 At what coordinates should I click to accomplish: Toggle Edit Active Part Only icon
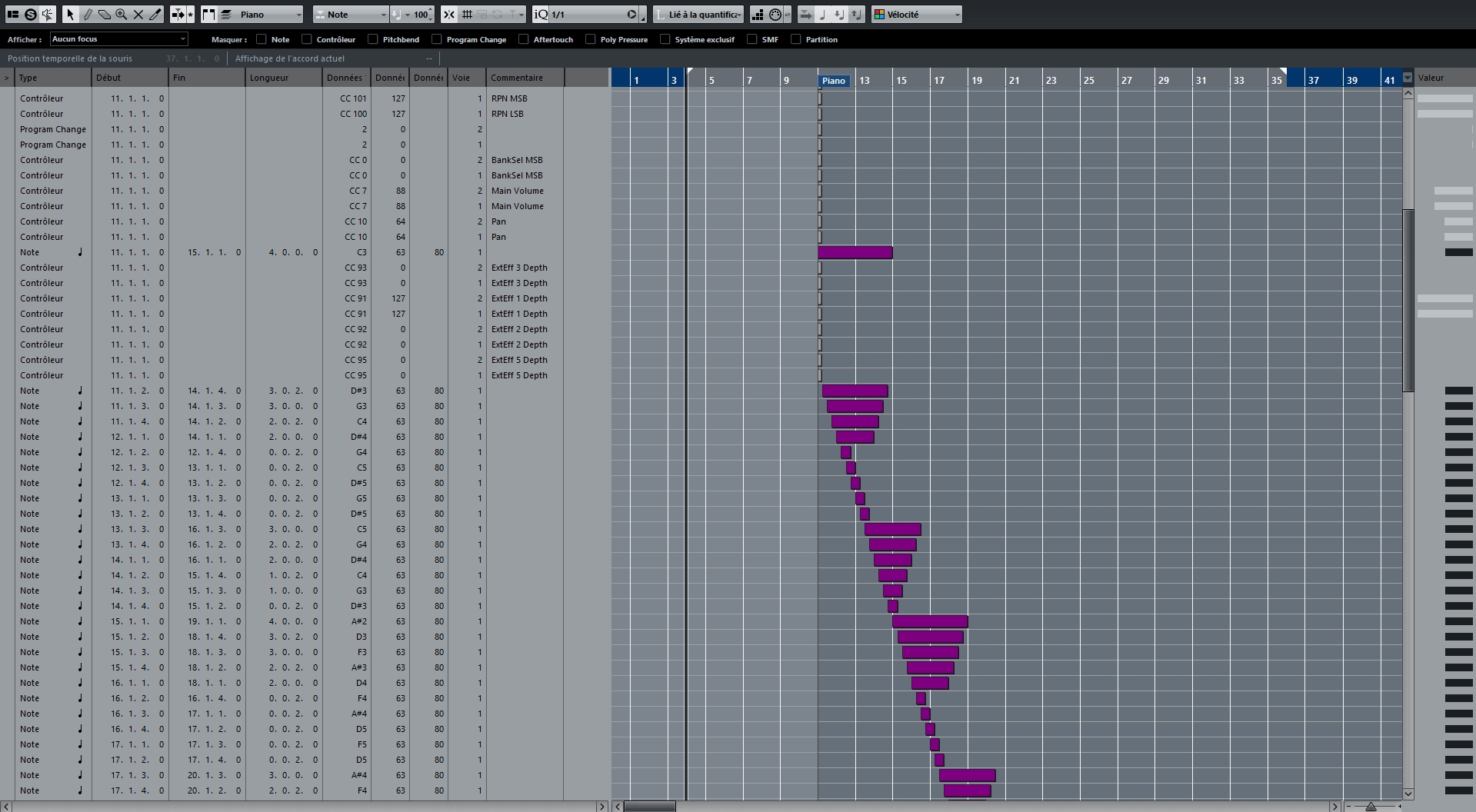[x=226, y=14]
